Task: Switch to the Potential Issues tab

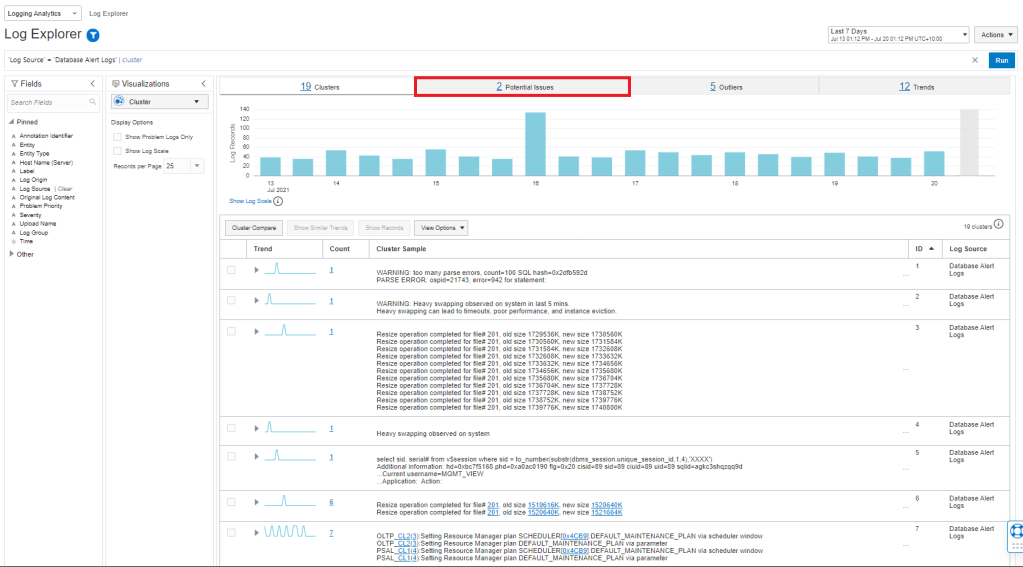Action: coord(523,87)
